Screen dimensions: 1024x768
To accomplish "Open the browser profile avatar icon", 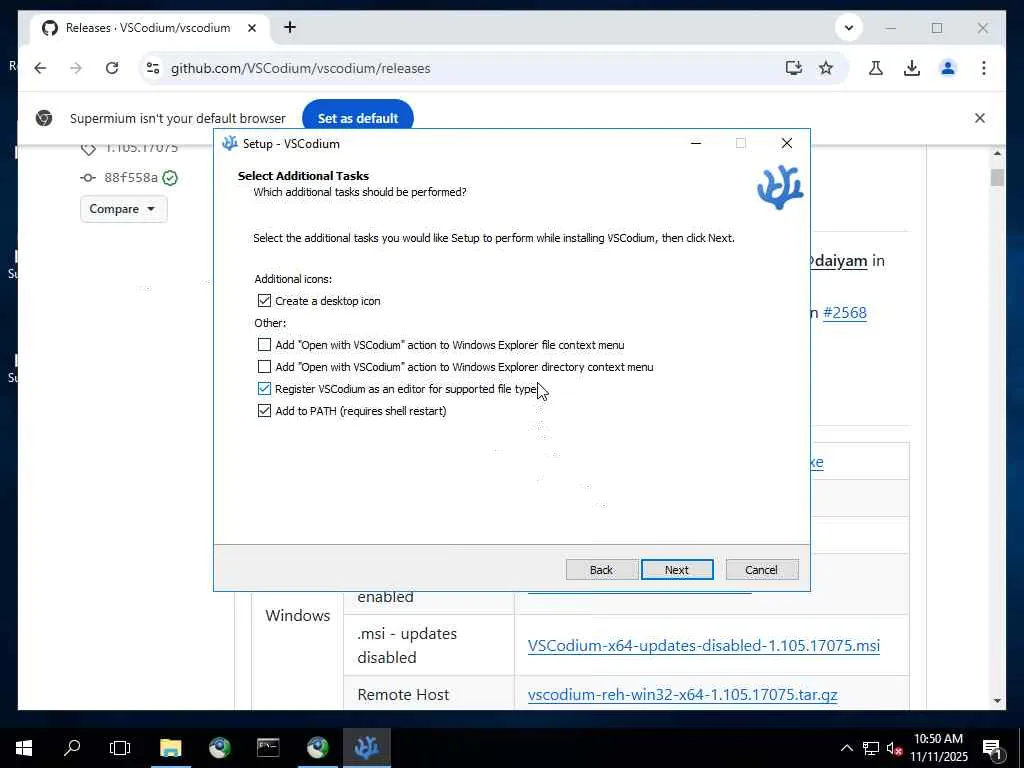I will (x=948, y=68).
